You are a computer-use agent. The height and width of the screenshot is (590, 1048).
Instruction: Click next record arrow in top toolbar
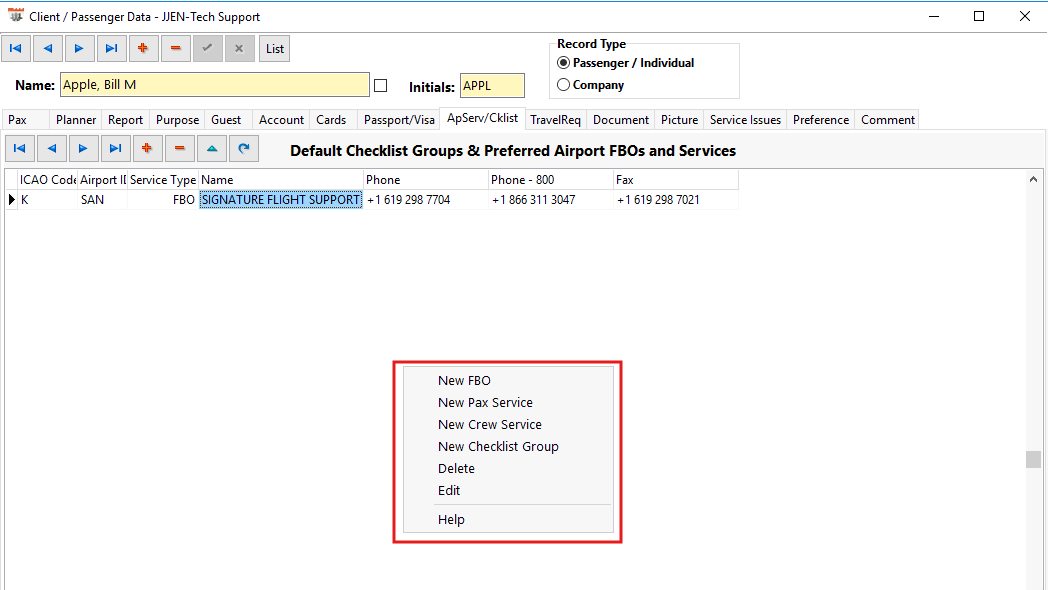coord(80,48)
